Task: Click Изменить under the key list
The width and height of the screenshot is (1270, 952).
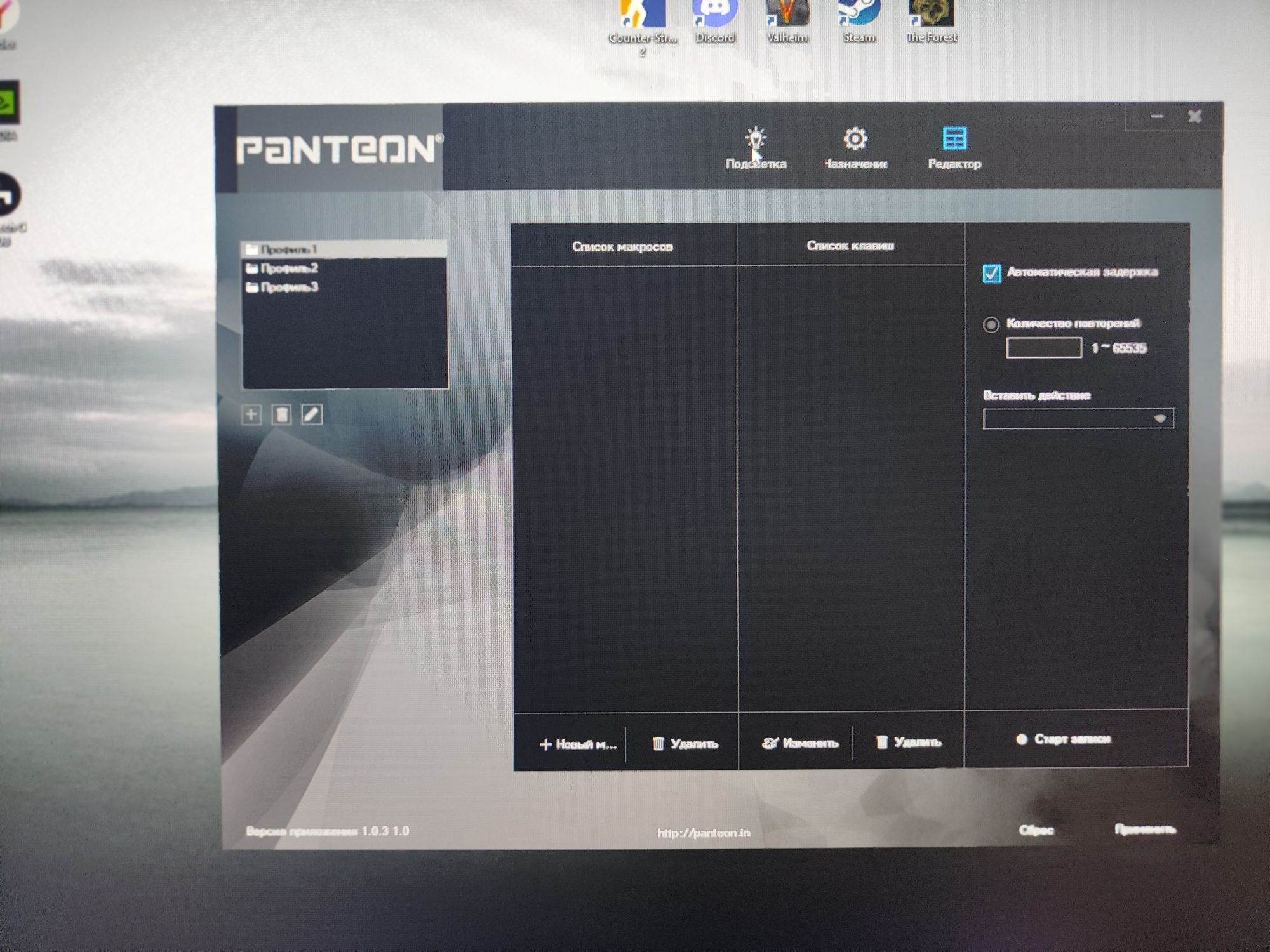Action: tap(800, 743)
